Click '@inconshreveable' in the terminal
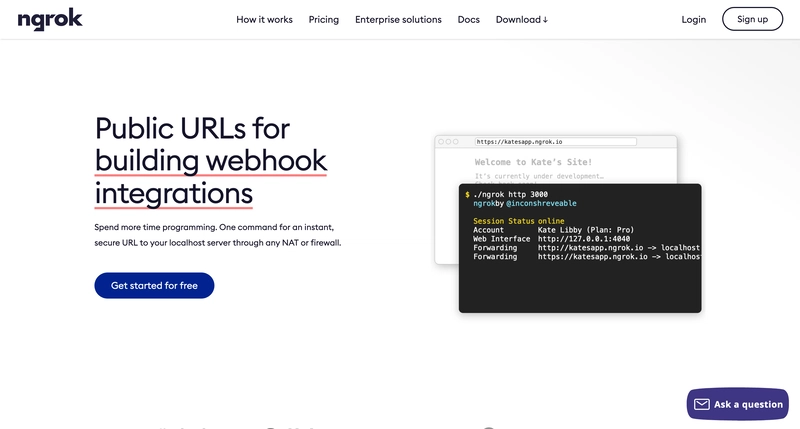The height and width of the screenshot is (429, 800). click(x=541, y=203)
